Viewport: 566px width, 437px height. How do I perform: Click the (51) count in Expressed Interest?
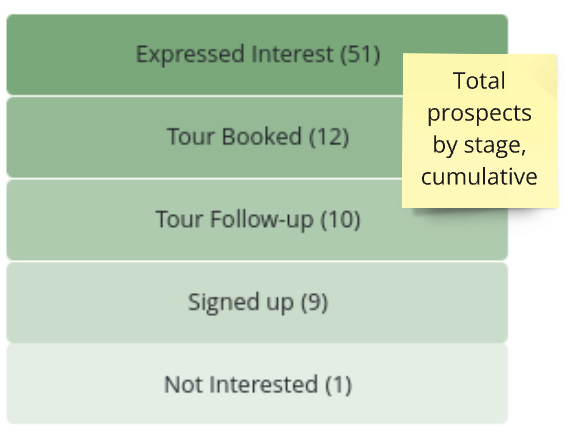pyautogui.click(x=360, y=54)
